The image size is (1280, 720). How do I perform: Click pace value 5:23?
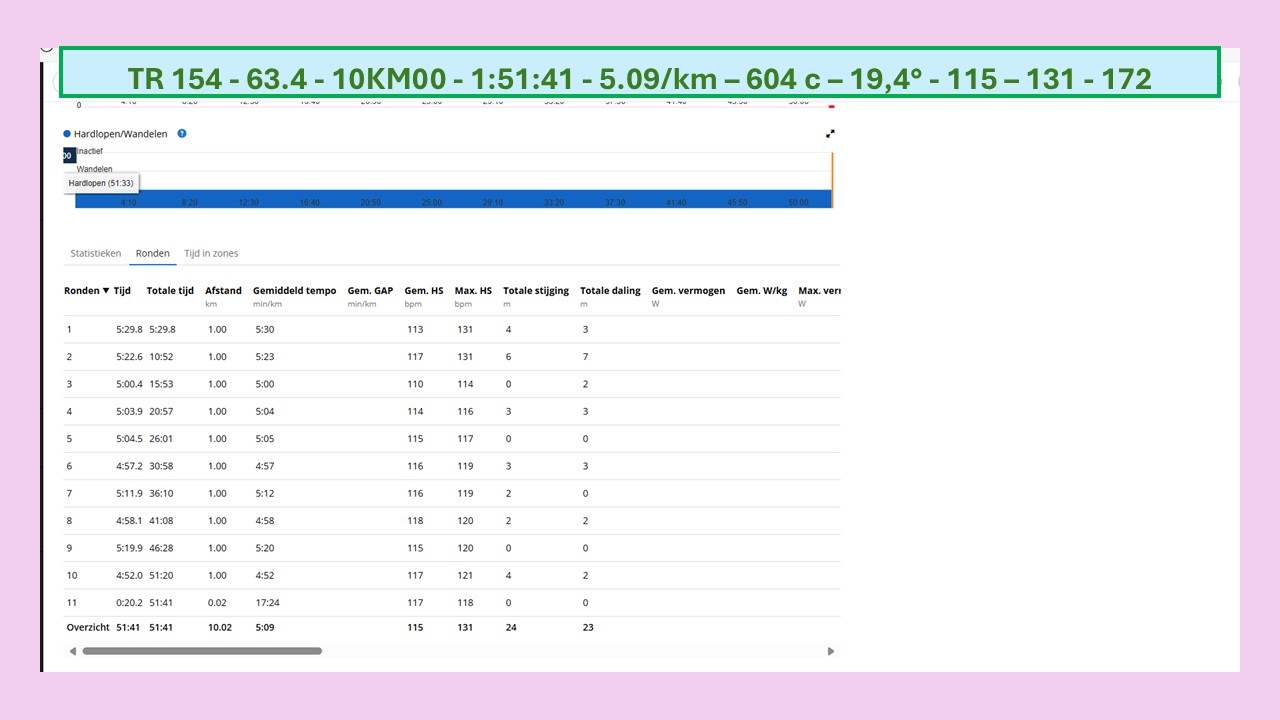tap(265, 357)
